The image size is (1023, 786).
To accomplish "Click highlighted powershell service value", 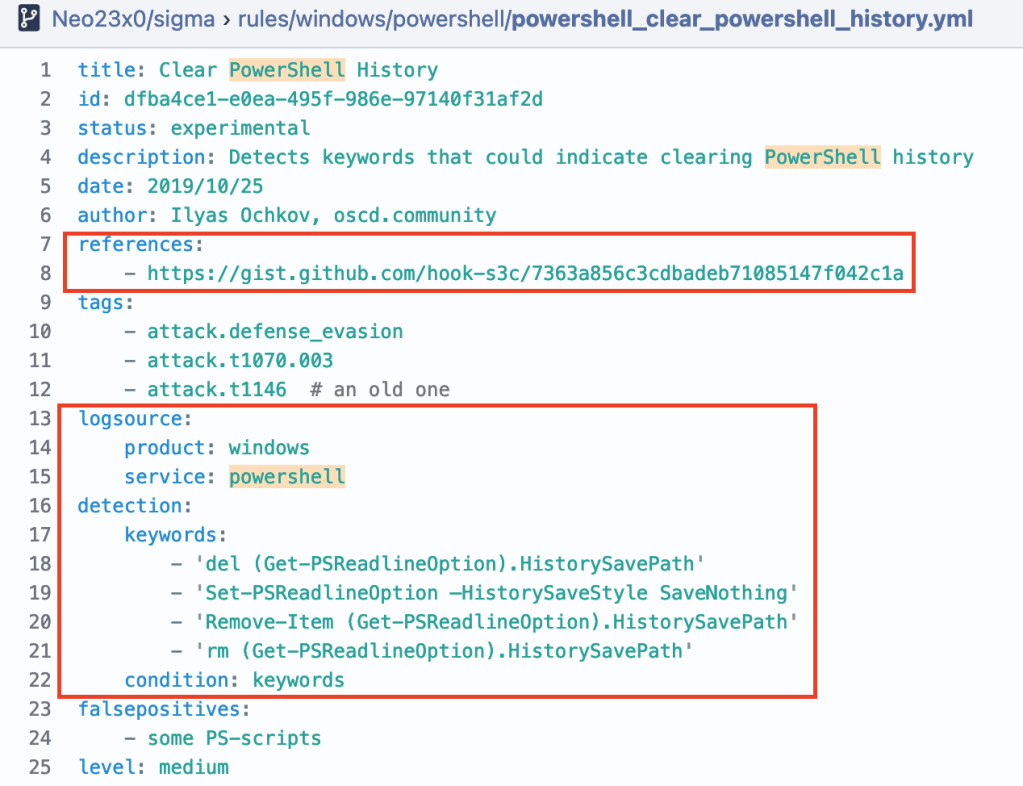I will coord(287,477).
